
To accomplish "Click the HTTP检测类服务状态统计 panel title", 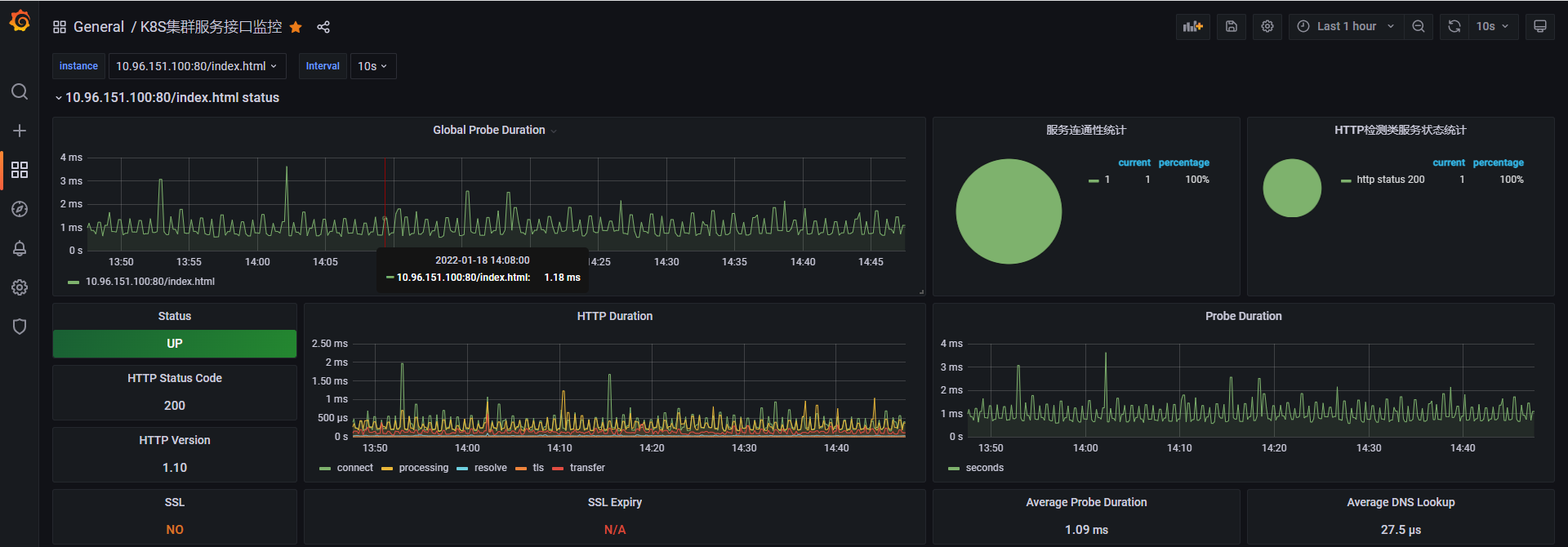I will (1401, 130).
